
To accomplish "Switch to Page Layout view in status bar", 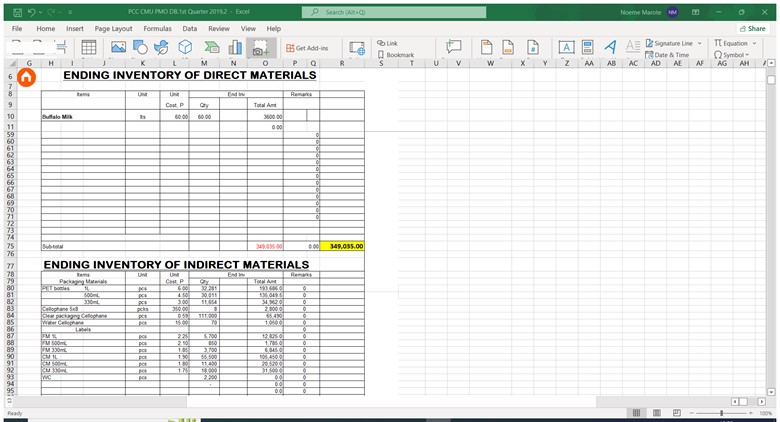I will click(x=657, y=413).
